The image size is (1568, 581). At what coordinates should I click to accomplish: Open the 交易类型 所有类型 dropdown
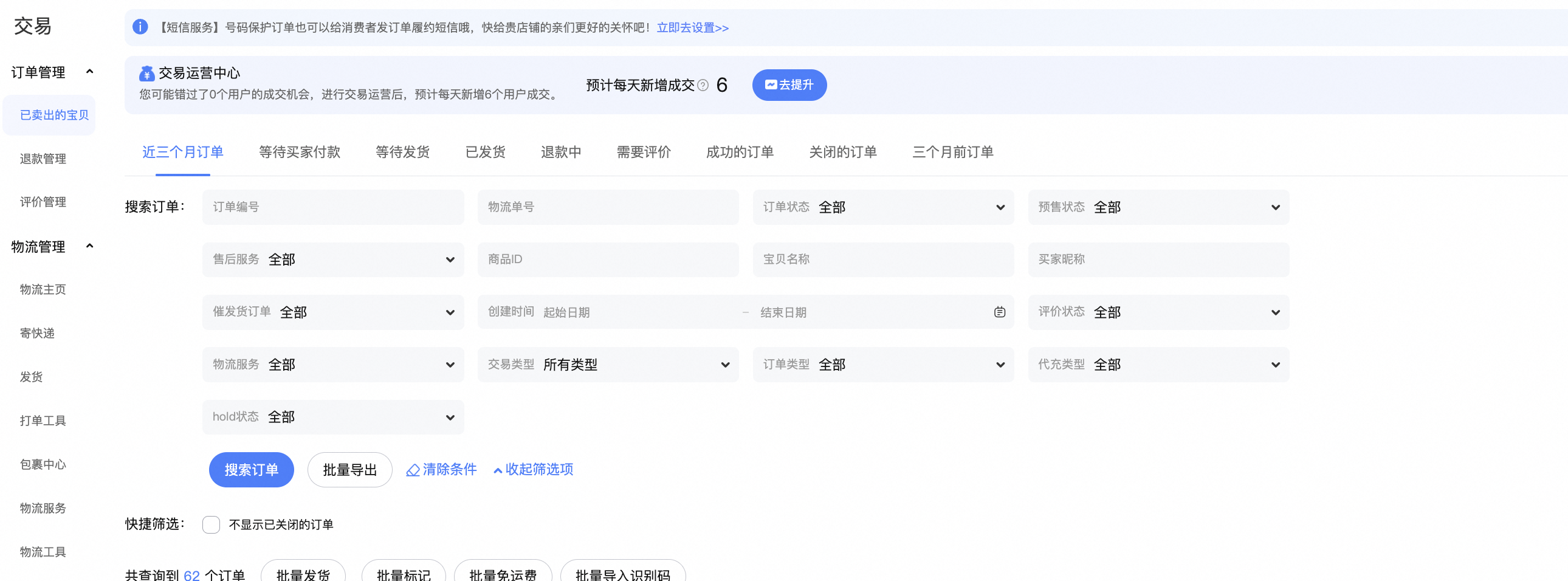click(x=608, y=365)
